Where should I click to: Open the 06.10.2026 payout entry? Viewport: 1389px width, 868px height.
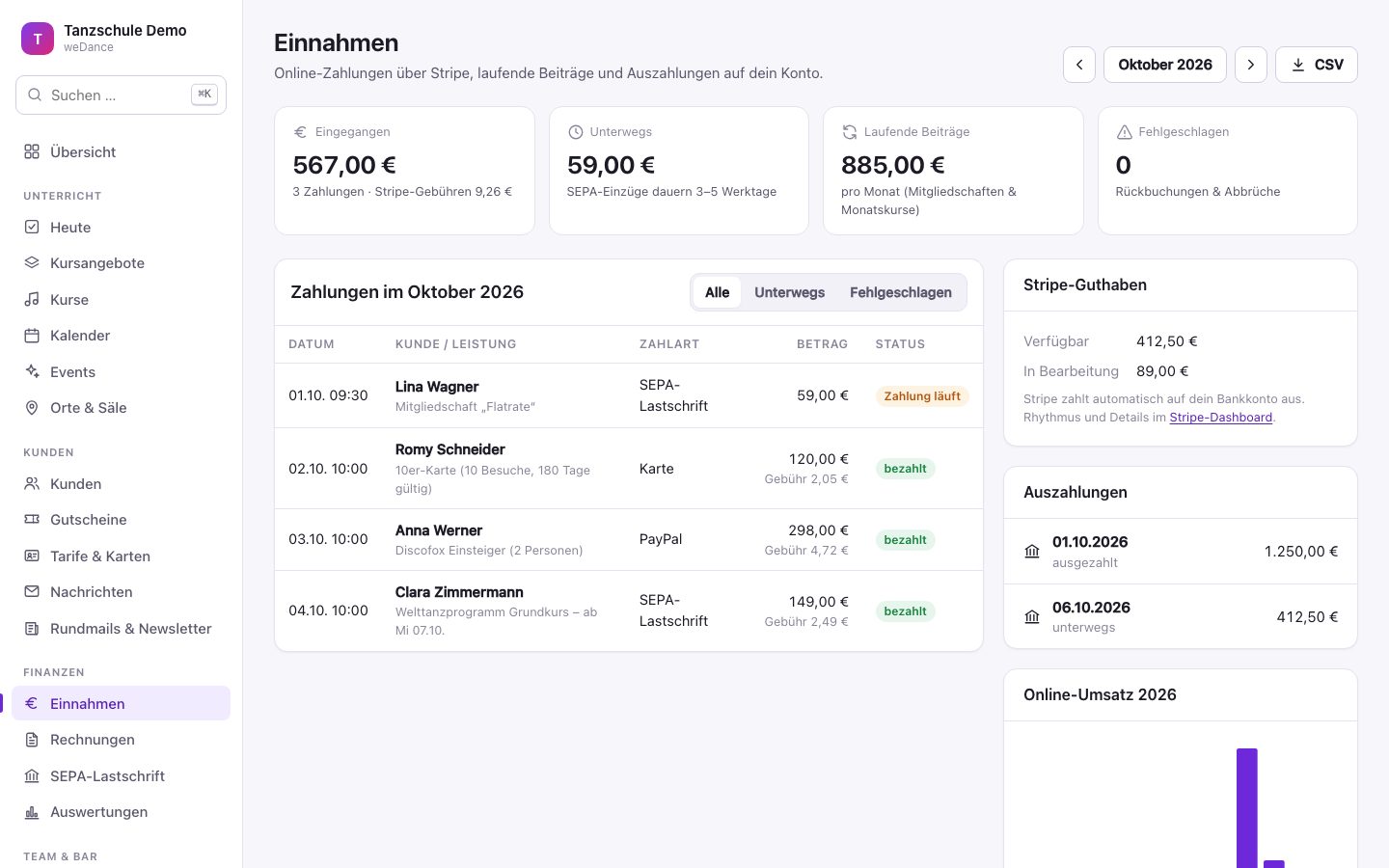coord(1181,616)
